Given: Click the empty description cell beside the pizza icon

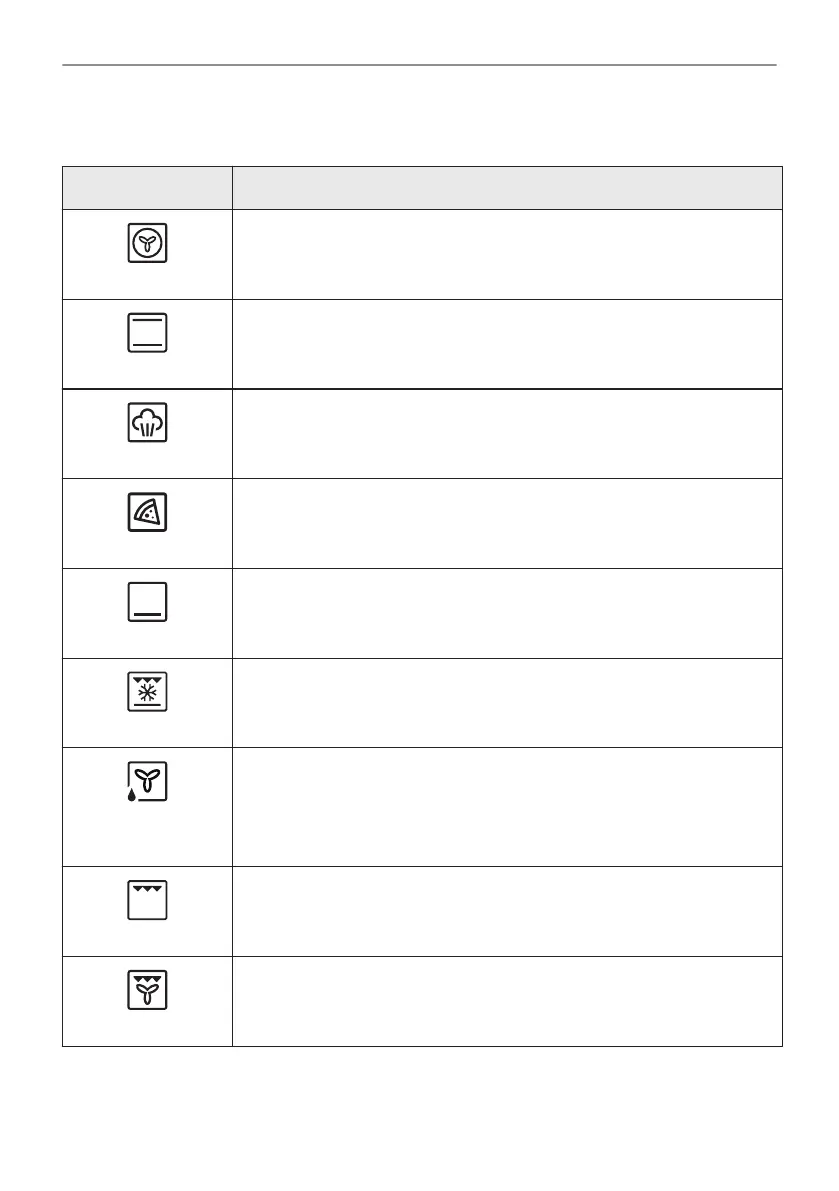Looking at the screenshot, I should [x=507, y=524].
